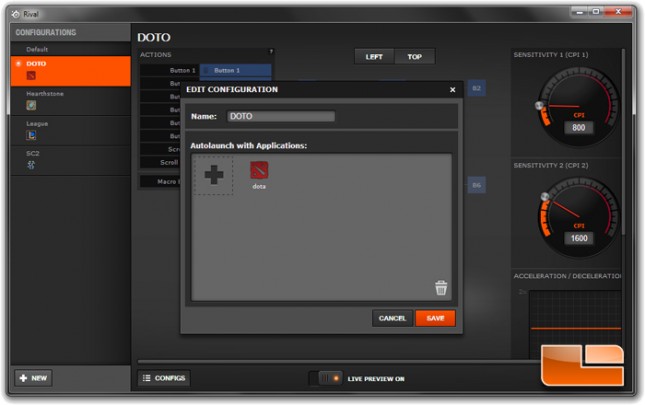Viewport: 645px width, 405px height.
Task: Click the active indicator dot beside DOTO
Action: [x=18, y=64]
